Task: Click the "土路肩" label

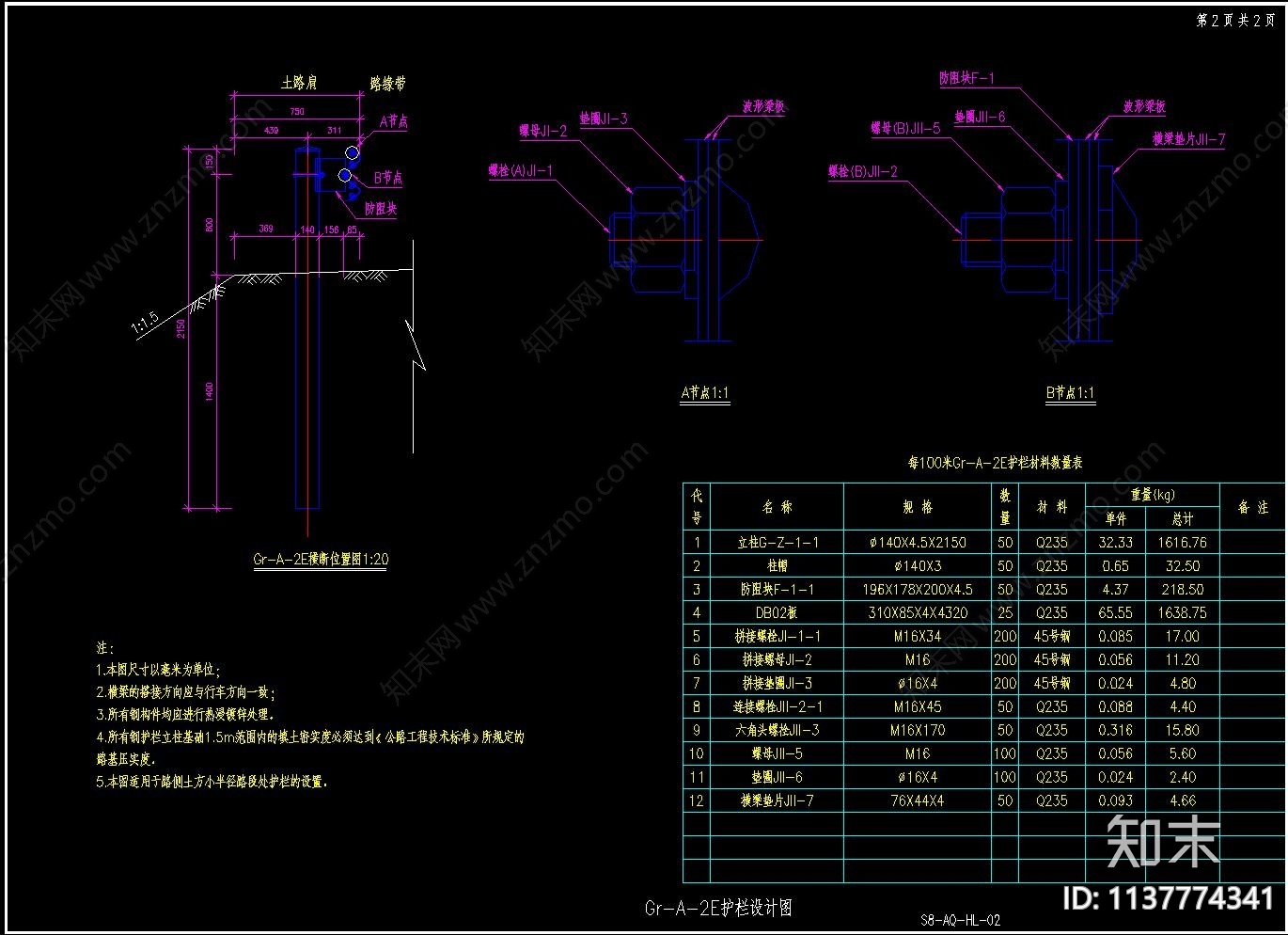Action: pos(299,84)
